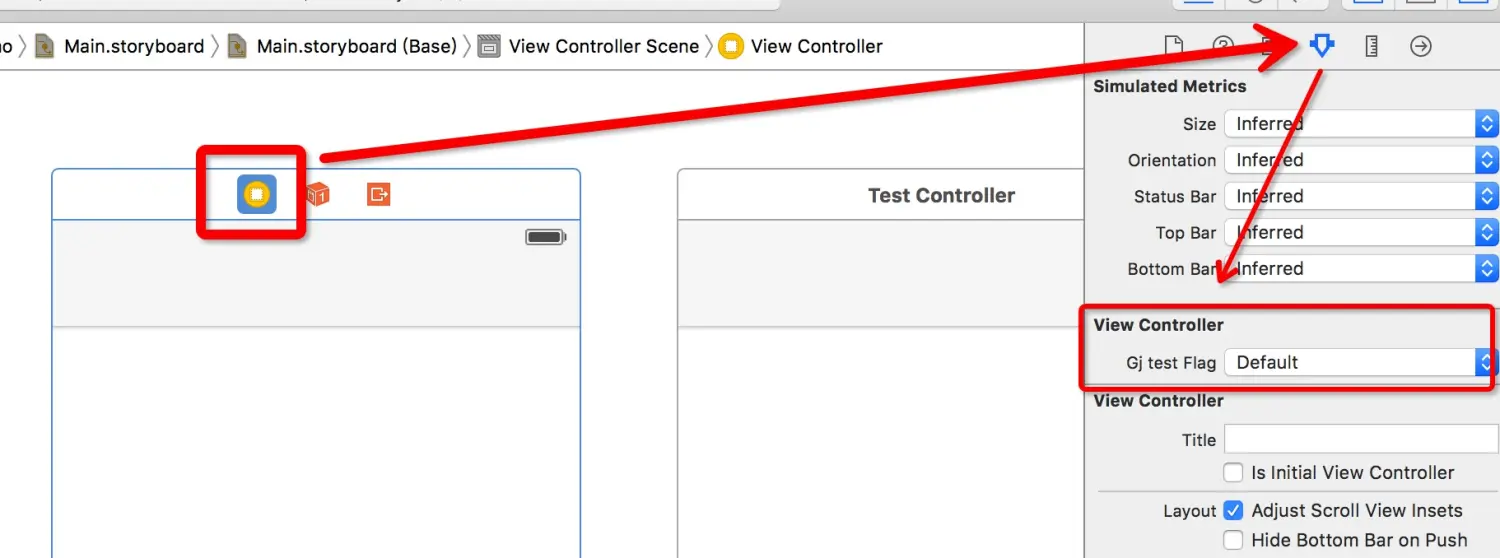The image size is (1500, 558).
Task: Open the Gj test Flag dropdown
Action: 1362,362
